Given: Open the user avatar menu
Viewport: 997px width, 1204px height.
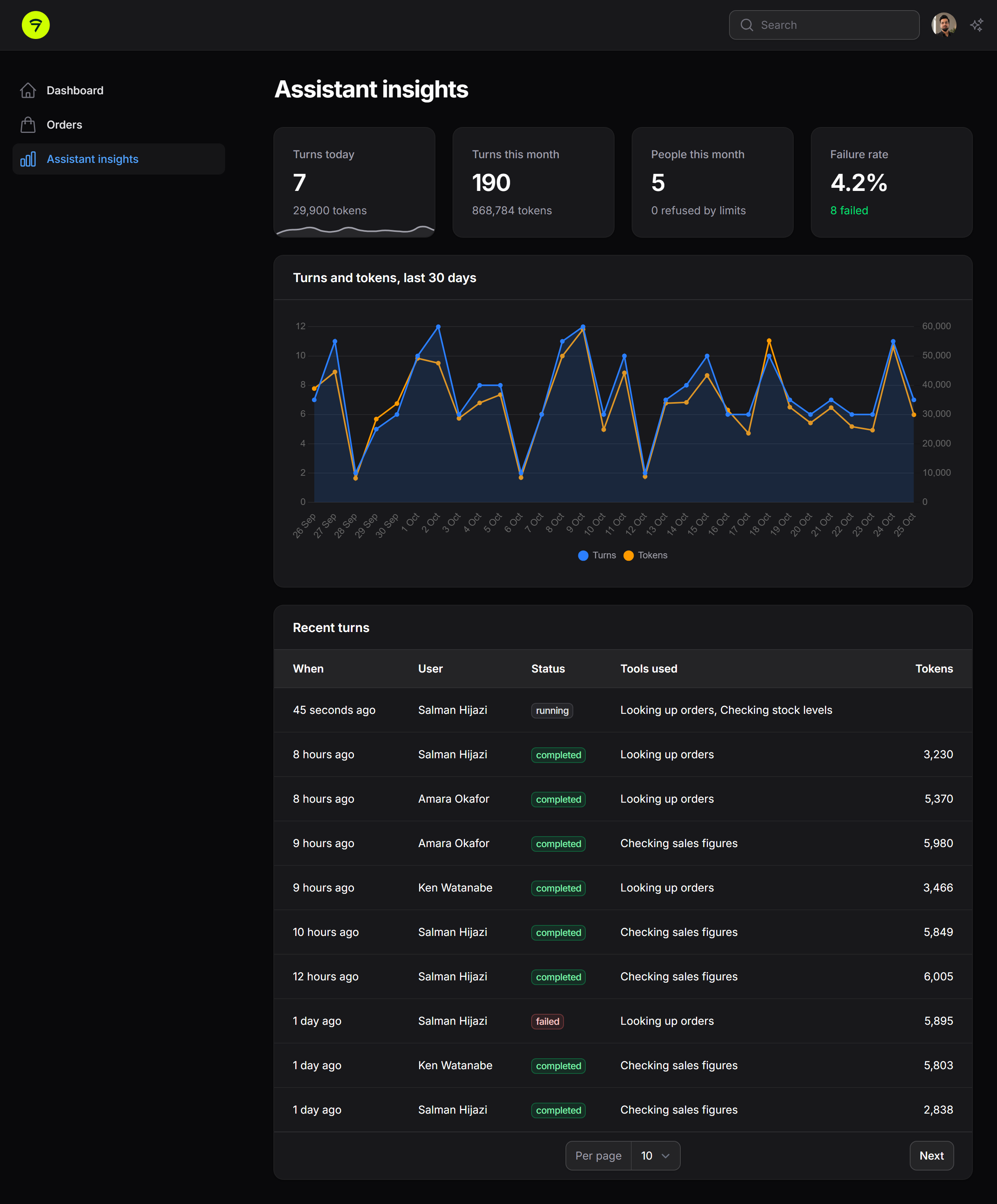Looking at the screenshot, I should pos(944,25).
